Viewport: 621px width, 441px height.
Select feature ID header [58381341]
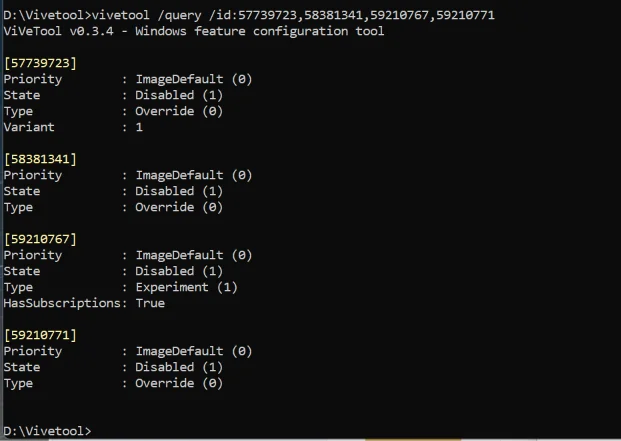pos(40,159)
